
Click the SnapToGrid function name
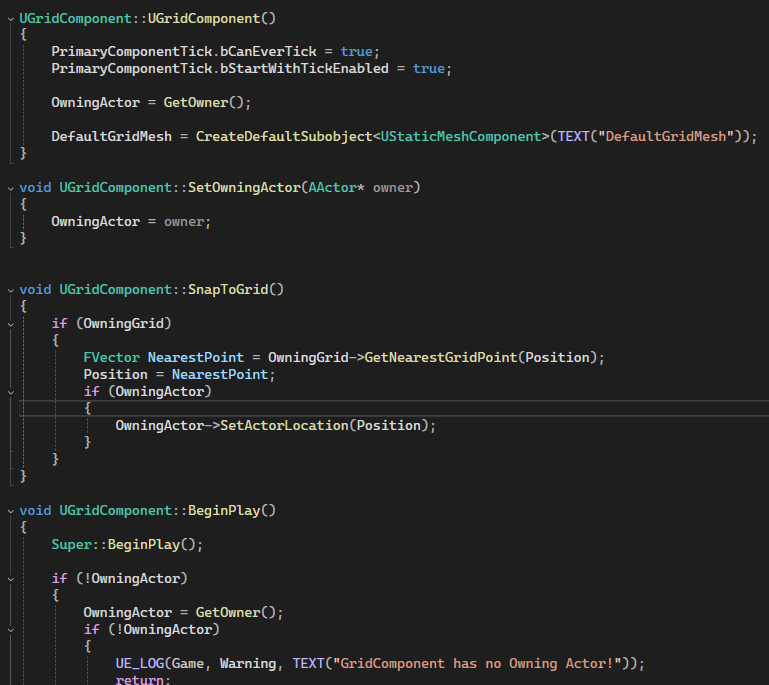click(228, 289)
